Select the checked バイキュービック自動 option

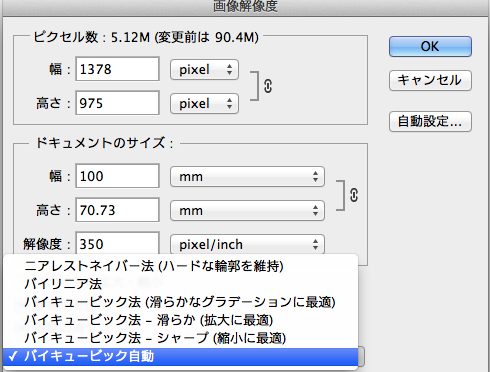180,356
